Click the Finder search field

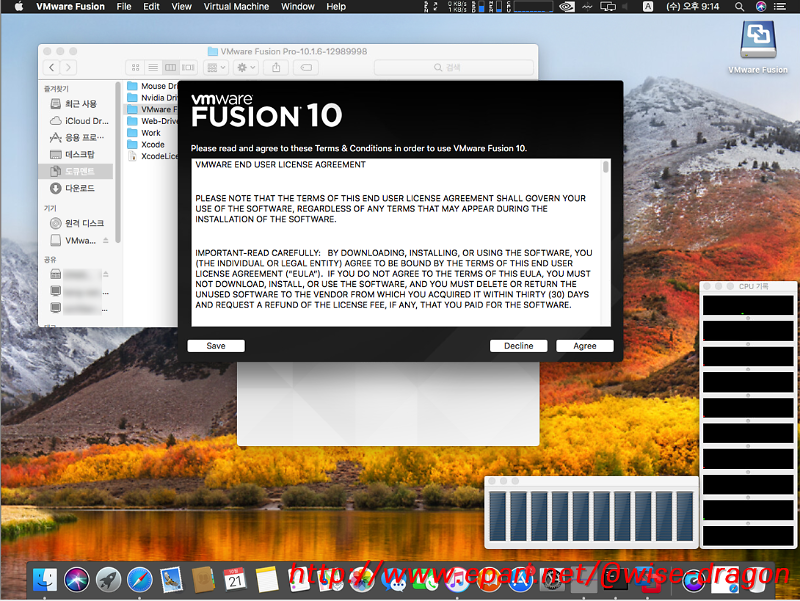(x=454, y=67)
